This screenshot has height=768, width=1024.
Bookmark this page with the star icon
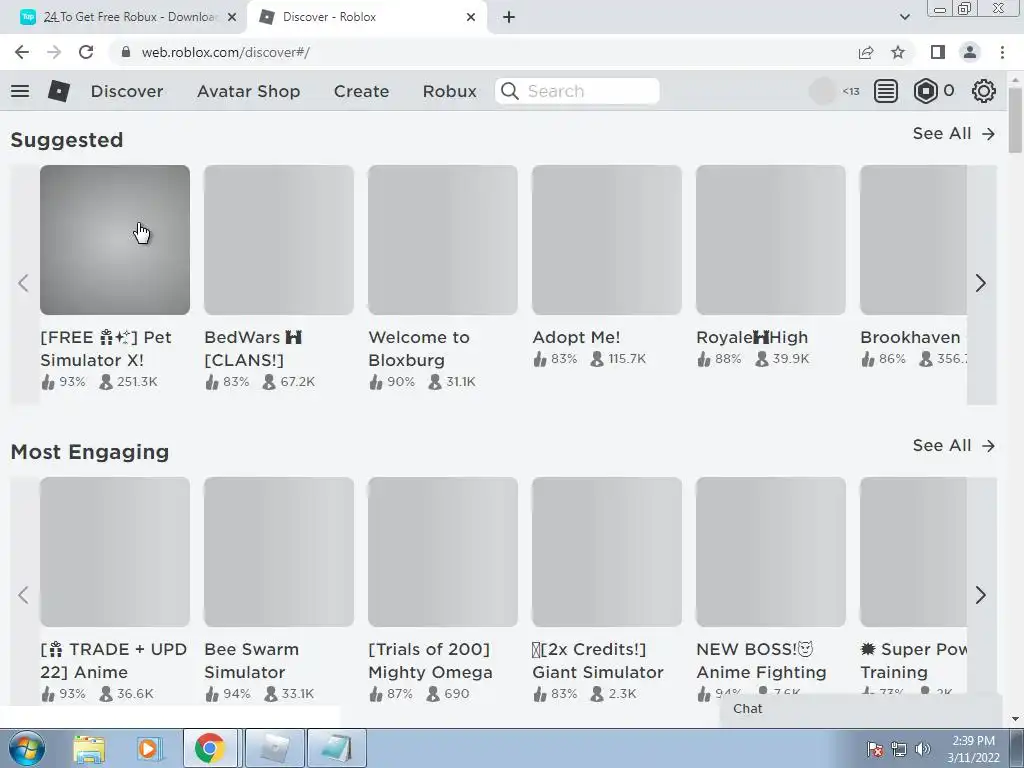pos(898,52)
